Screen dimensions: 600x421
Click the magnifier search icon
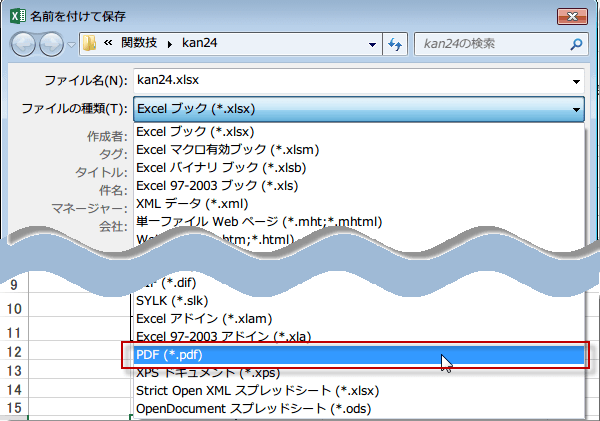(576, 44)
